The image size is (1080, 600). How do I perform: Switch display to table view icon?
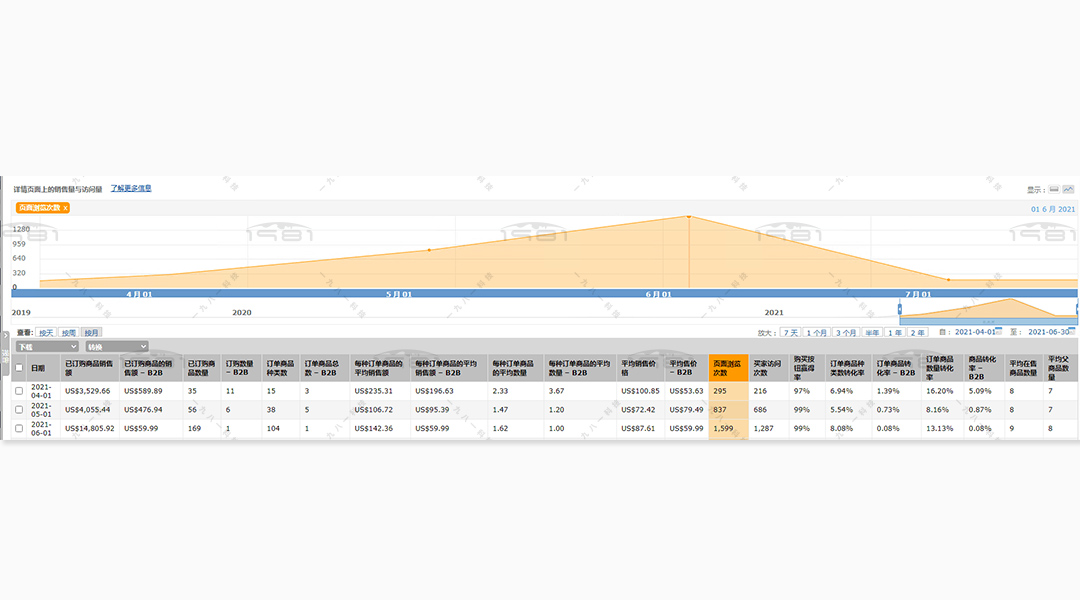point(1054,189)
